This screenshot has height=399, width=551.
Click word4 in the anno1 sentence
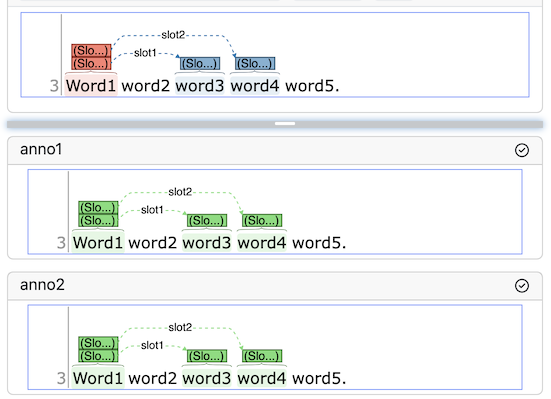[x=262, y=243]
